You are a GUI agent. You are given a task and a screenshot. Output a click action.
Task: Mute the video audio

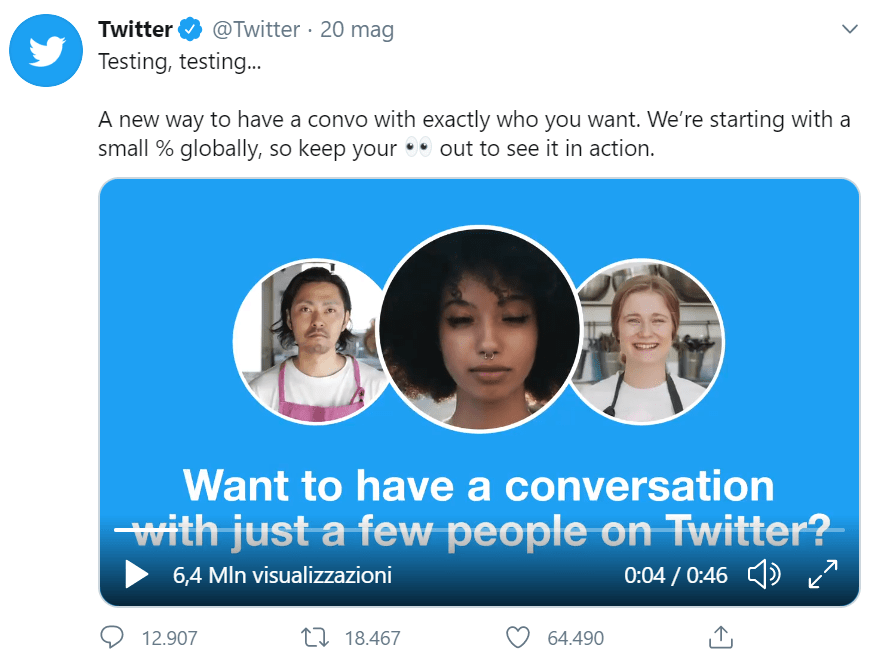click(764, 574)
